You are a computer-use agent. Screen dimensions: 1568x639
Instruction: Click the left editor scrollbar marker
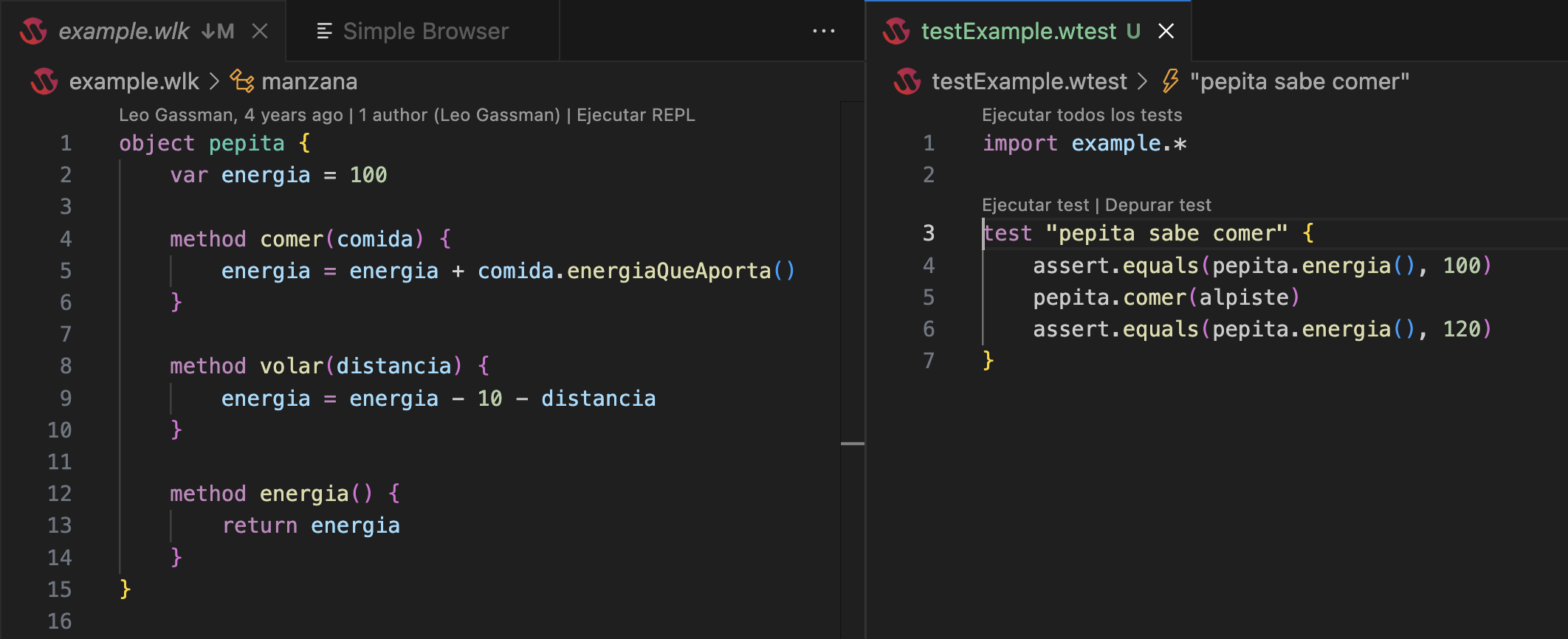tap(852, 443)
